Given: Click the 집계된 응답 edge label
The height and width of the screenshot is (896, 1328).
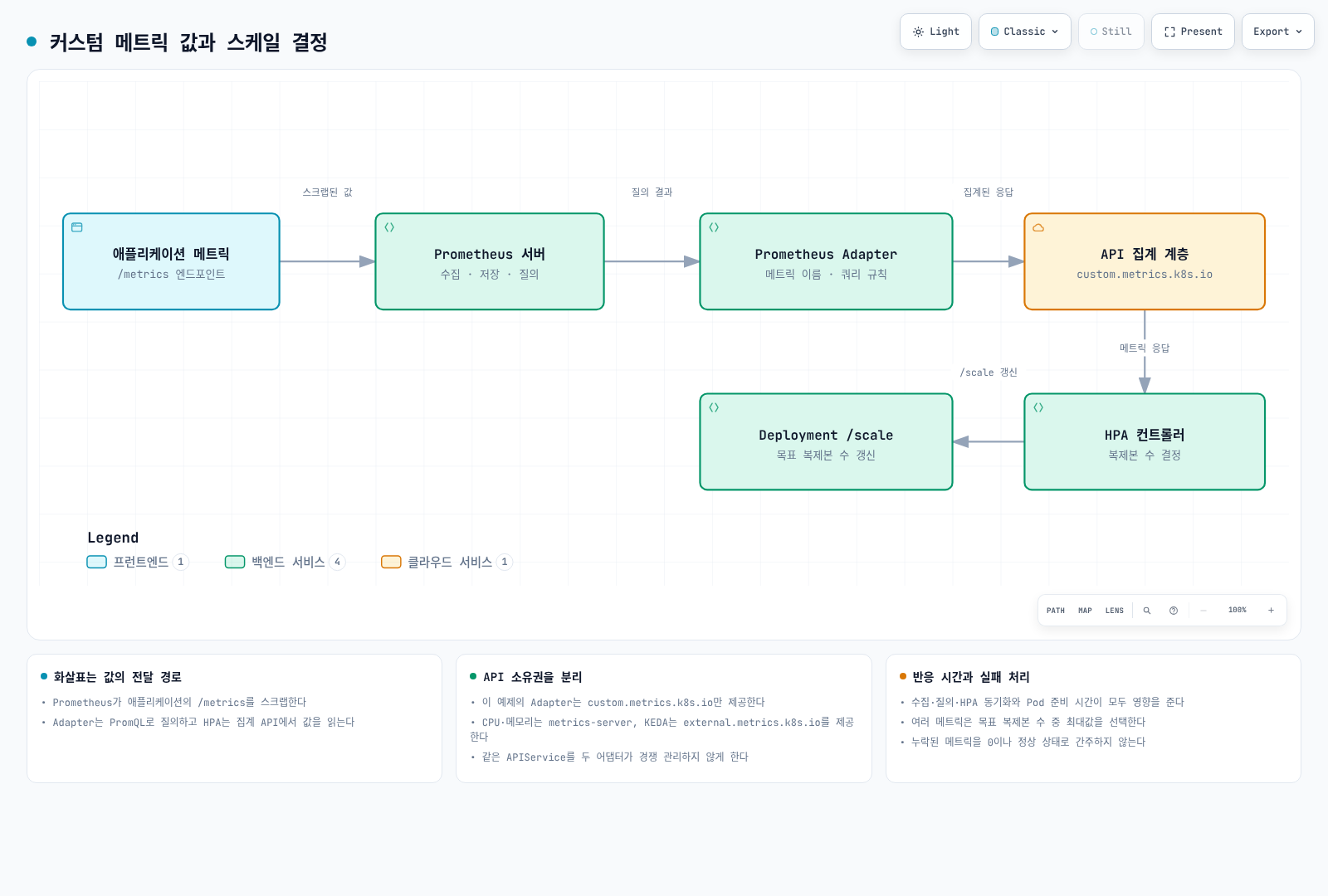Looking at the screenshot, I should pos(988,192).
